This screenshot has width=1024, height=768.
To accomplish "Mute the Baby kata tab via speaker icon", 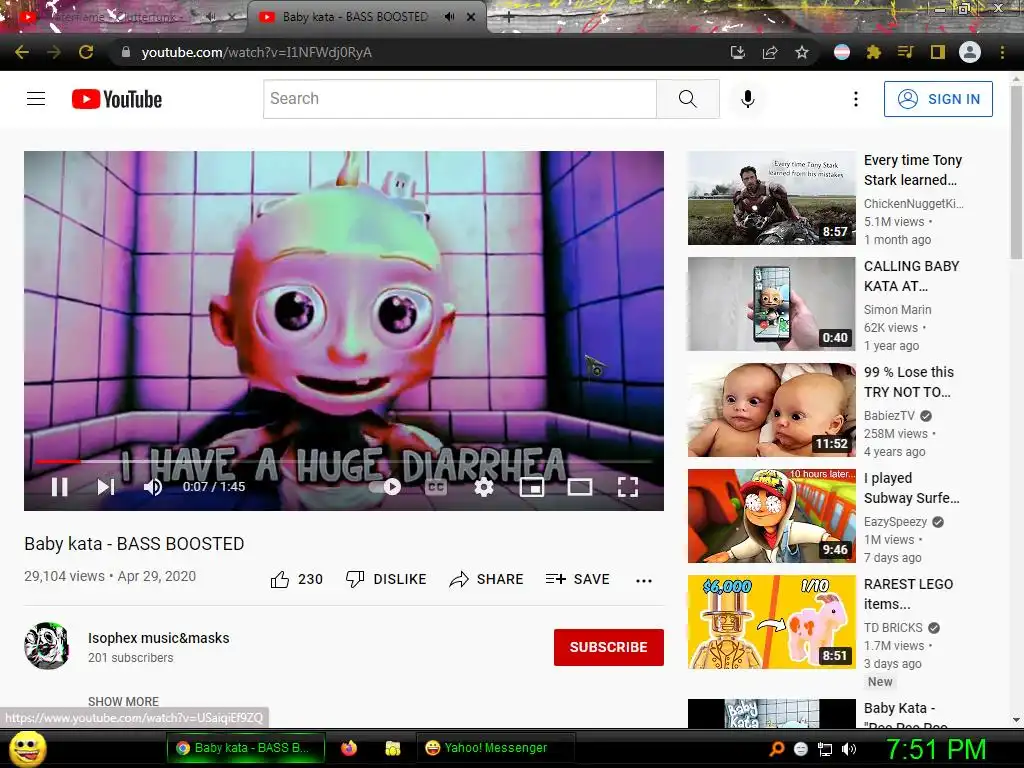I will pyautogui.click(x=449, y=17).
